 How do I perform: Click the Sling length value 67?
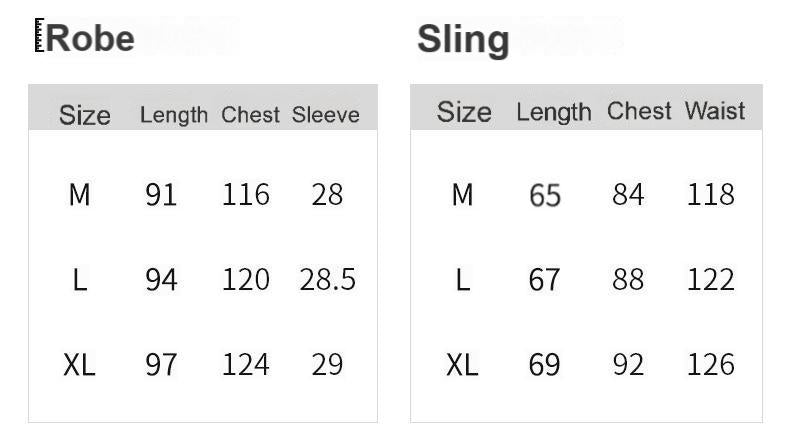pyautogui.click(x=545, y=280)
